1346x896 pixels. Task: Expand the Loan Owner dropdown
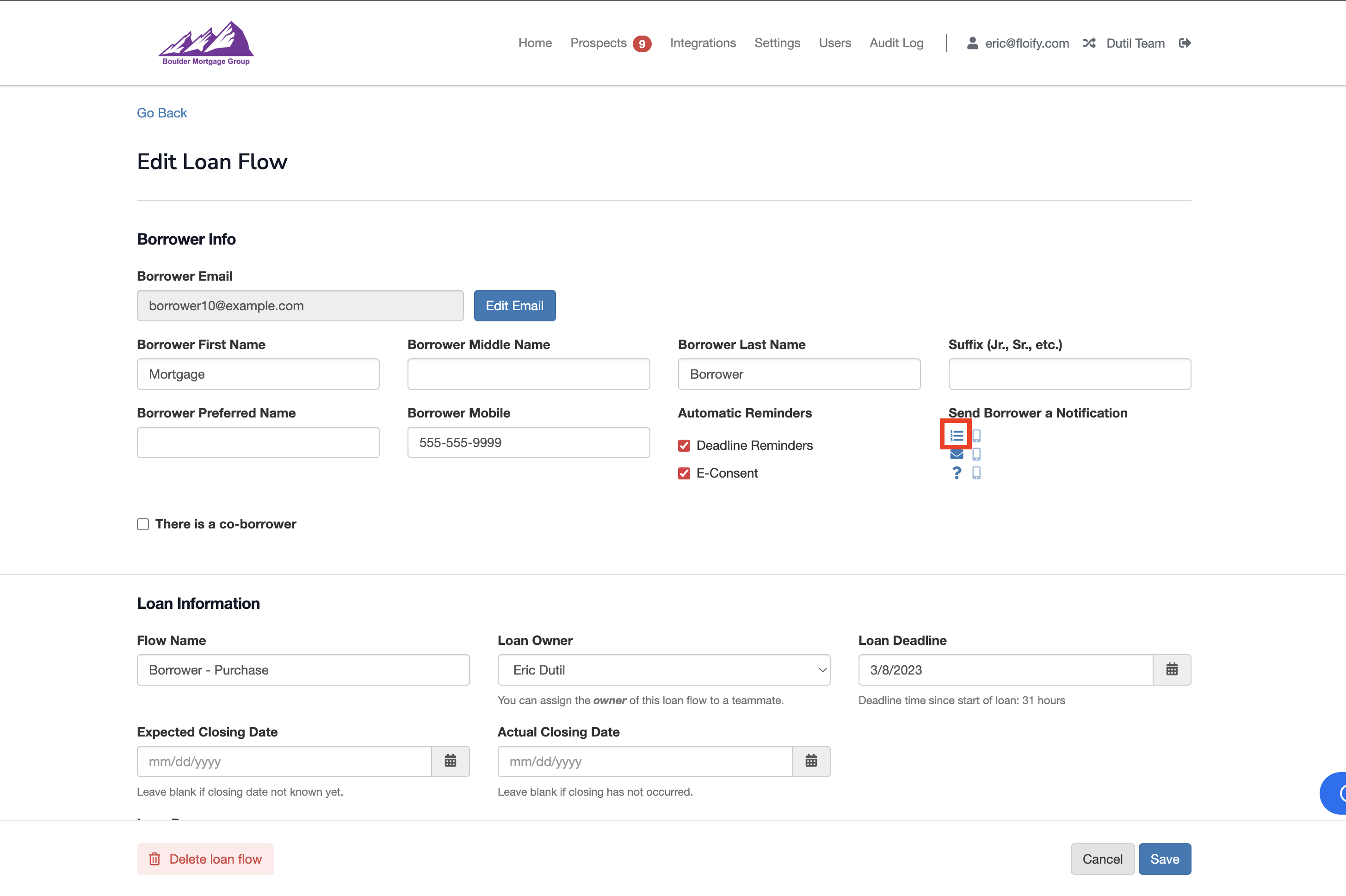point(663,670)
